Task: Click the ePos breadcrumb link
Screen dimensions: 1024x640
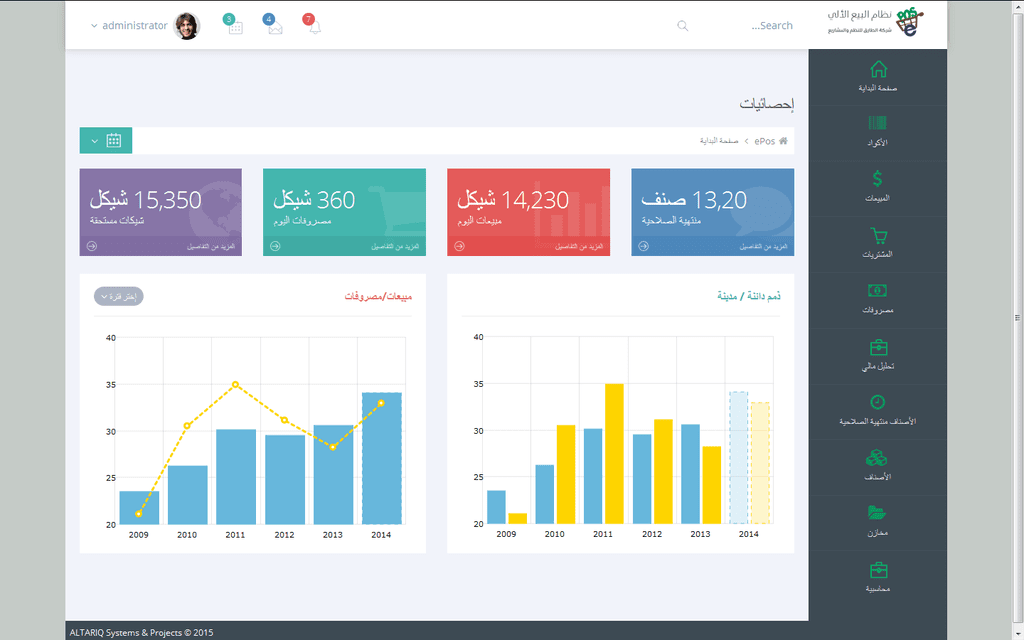Action: point(764,141)
